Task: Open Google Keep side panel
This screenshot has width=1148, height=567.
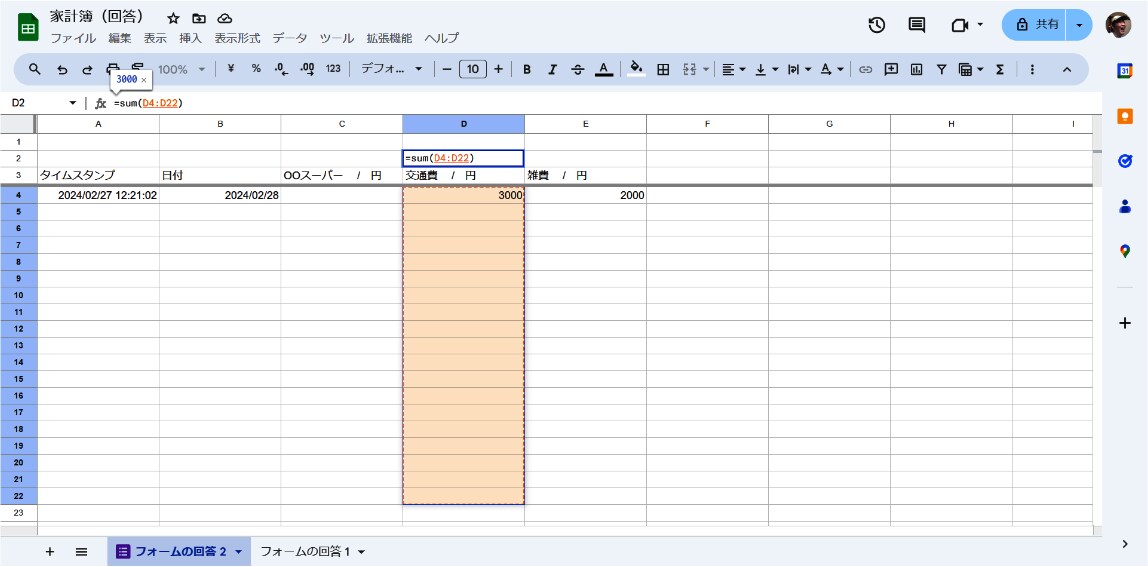Action: click(x=1125, y=116)
